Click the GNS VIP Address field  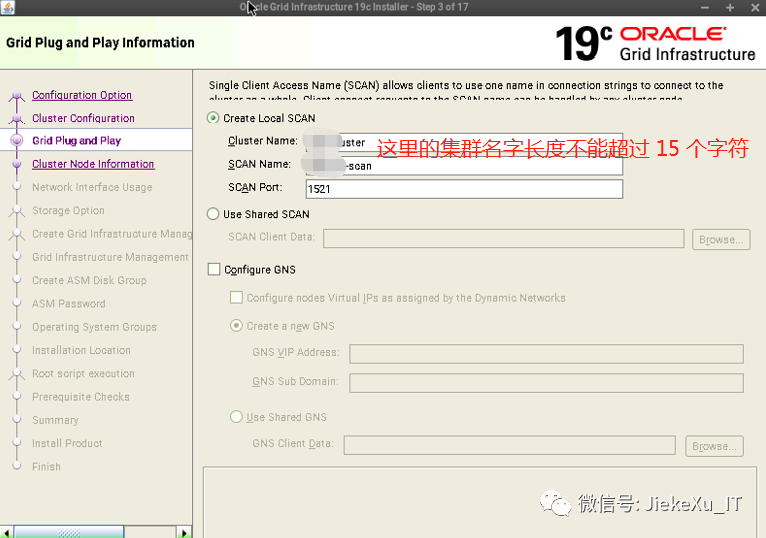tap(546, 354)
